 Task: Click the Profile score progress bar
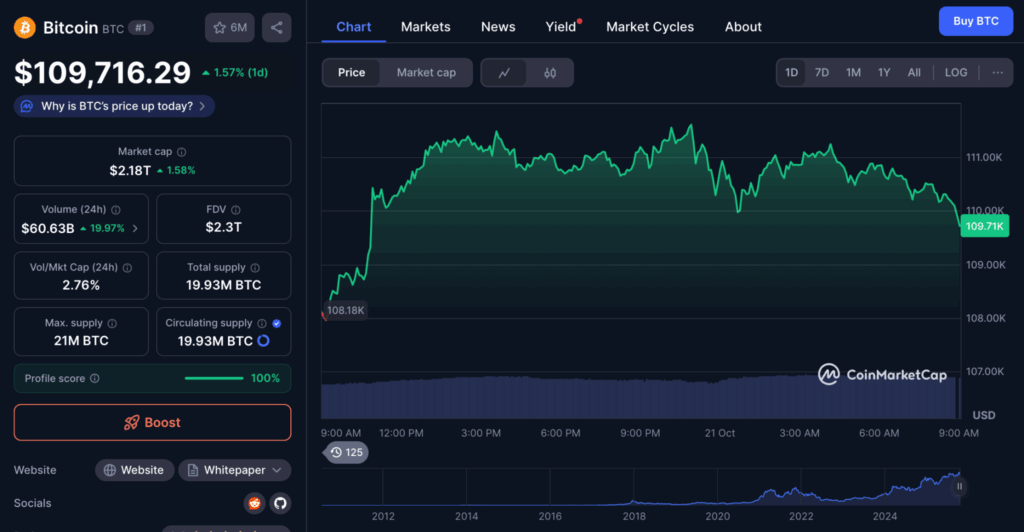[214, 379]
